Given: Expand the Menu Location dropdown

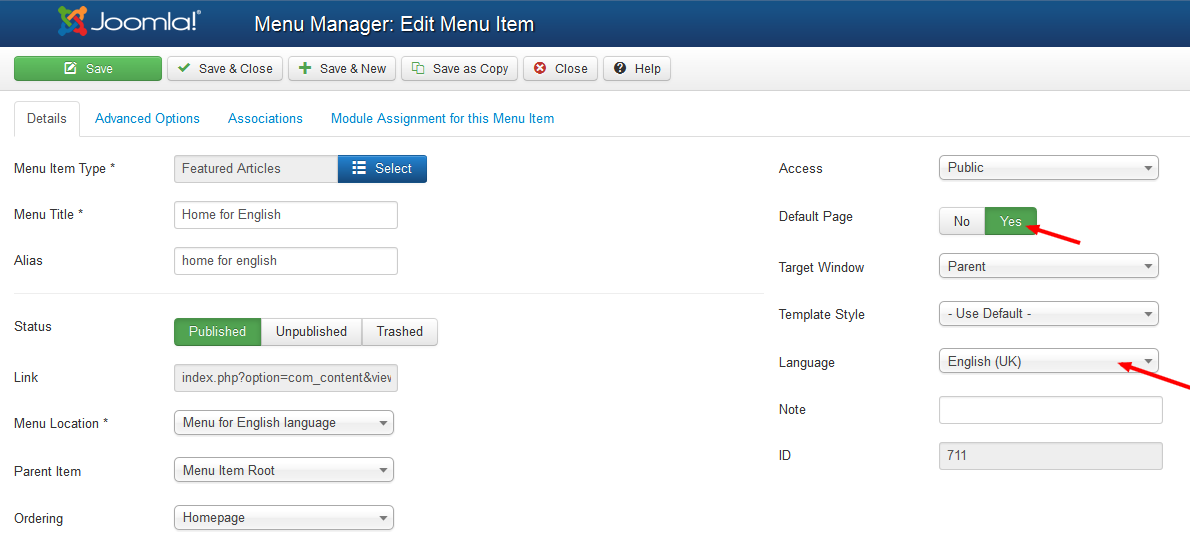Looking at the screenshot, I should click(x=284, y=423).
